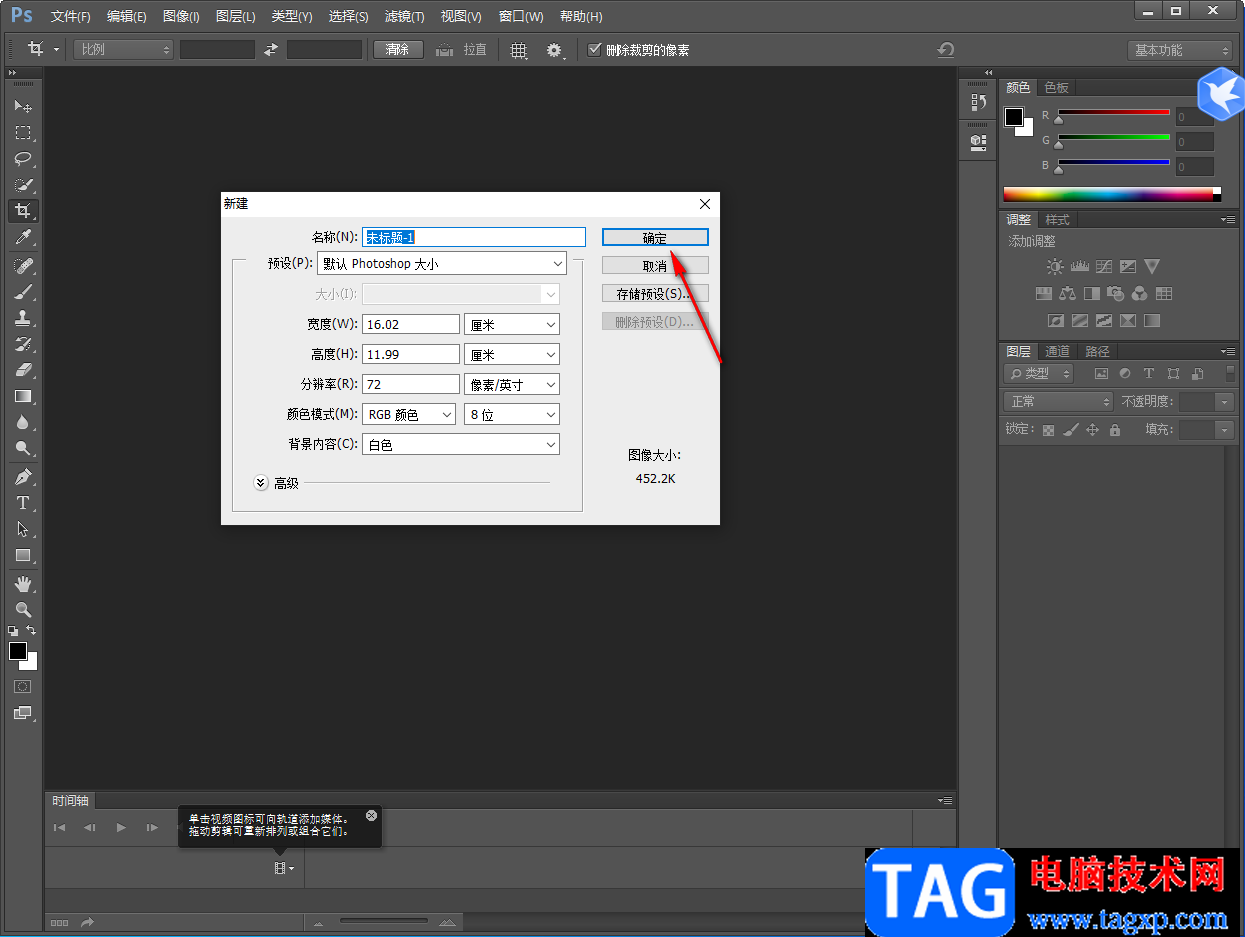The width and height of the screenshot is (1245, 937).
Task: Toggle Delete Cropped Pixels checkbox
Action: pos(595,49)
